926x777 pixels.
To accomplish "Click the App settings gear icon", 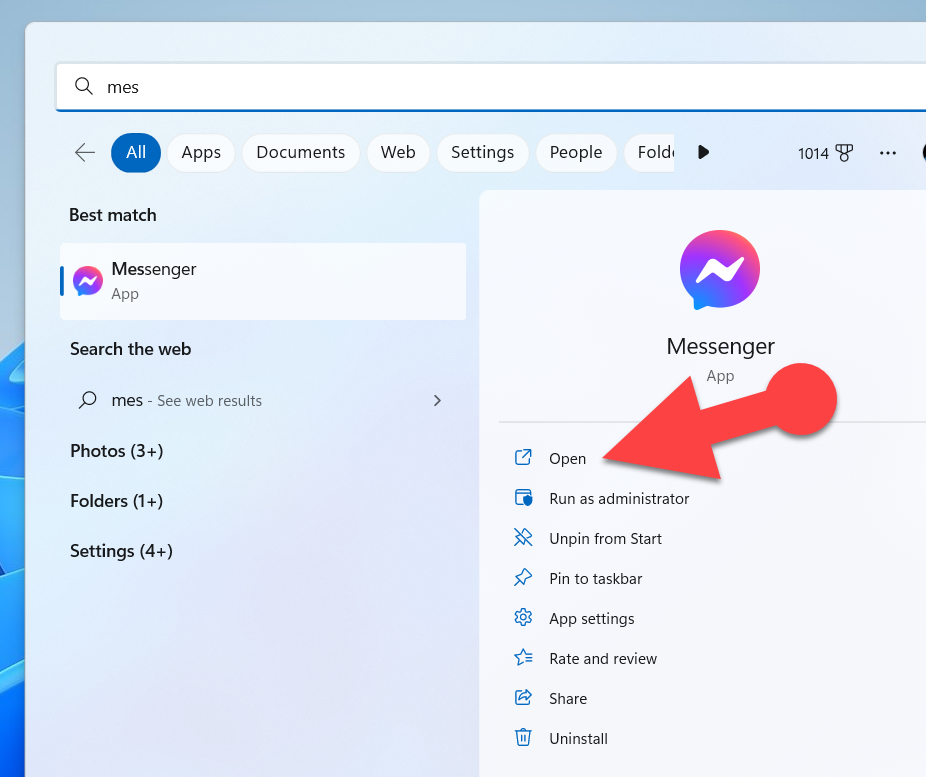I will tap(523, 618).
